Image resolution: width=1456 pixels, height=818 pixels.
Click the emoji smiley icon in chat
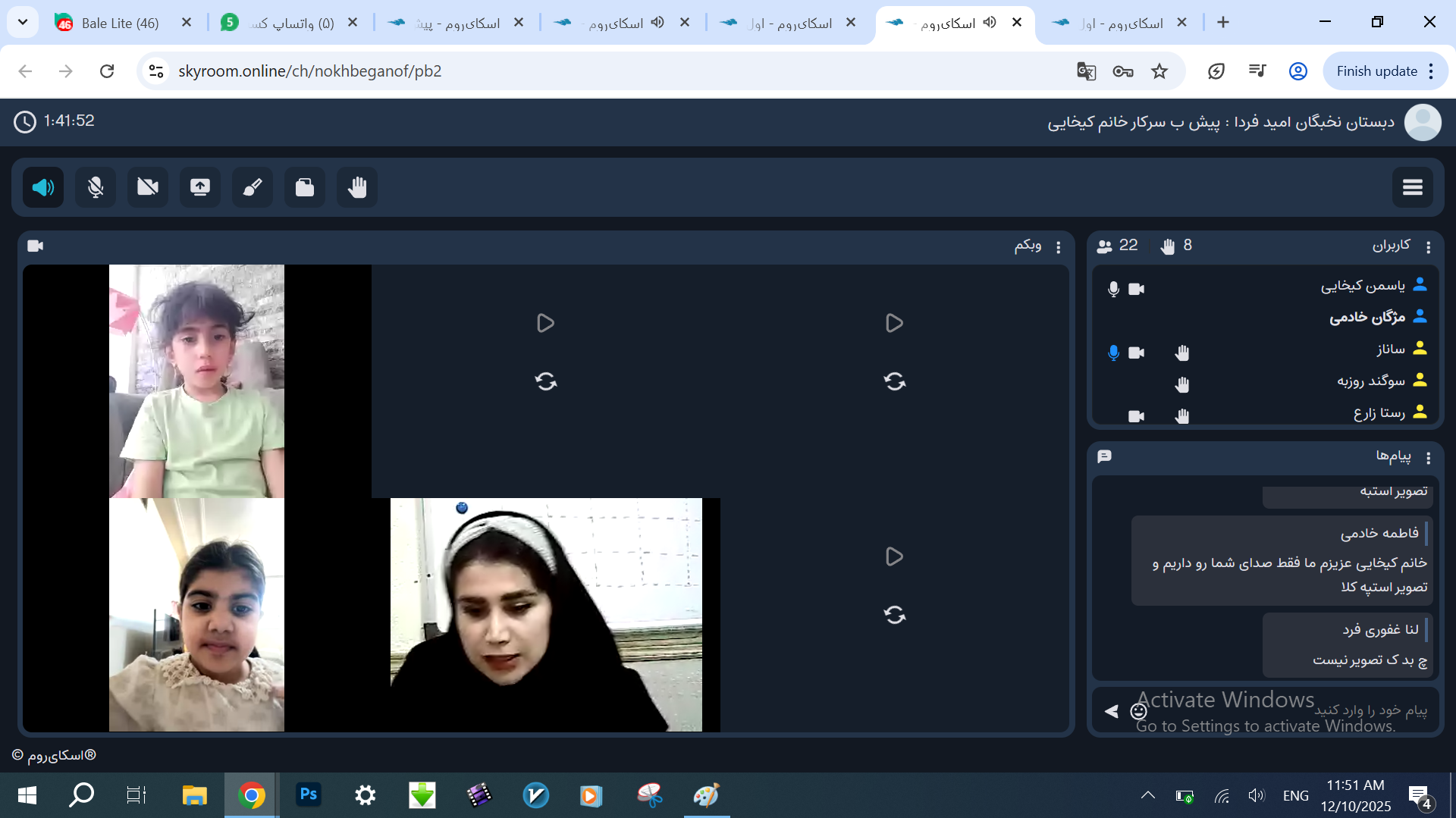pyautogui.click(x=1138, y=711)
